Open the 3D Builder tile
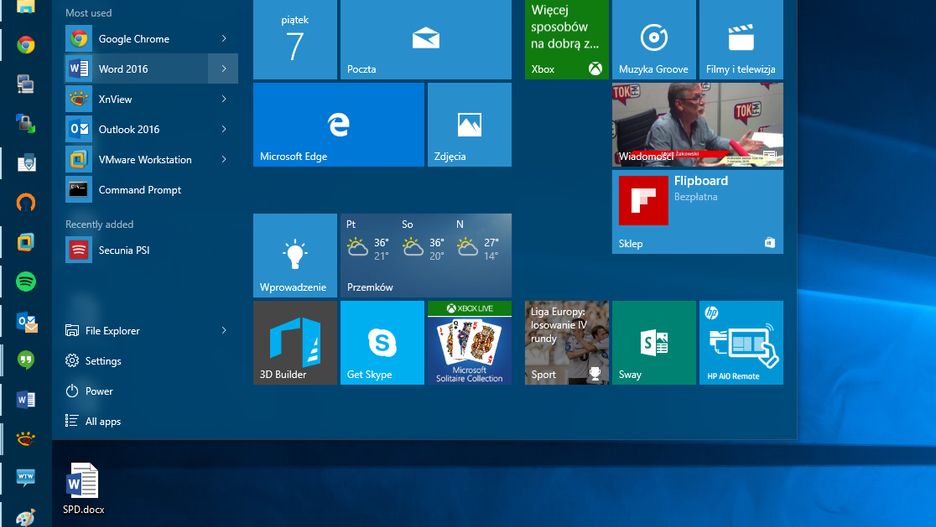Viewport: 936px width, 527px height. 295,343
